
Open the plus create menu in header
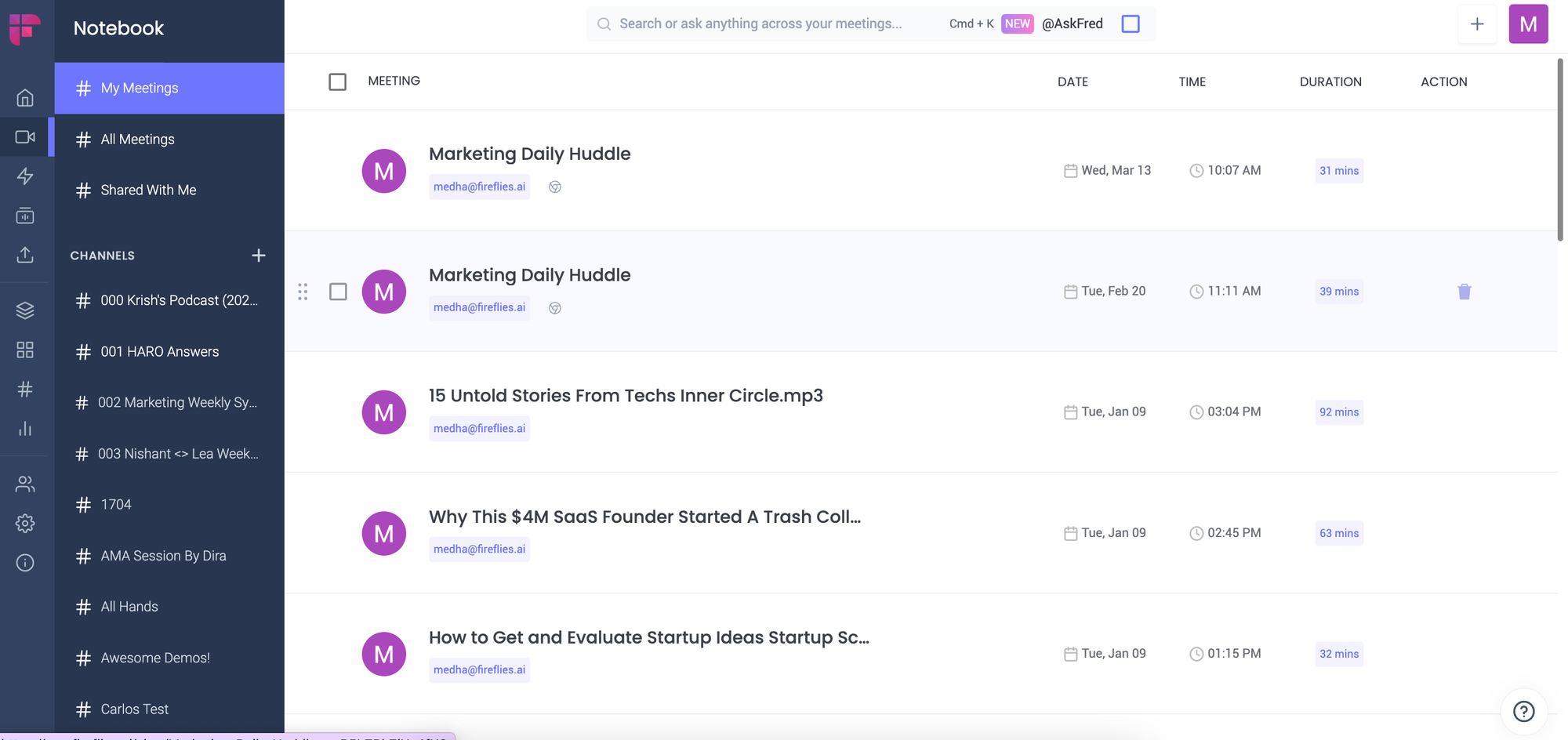click(x=1477, y=24)
